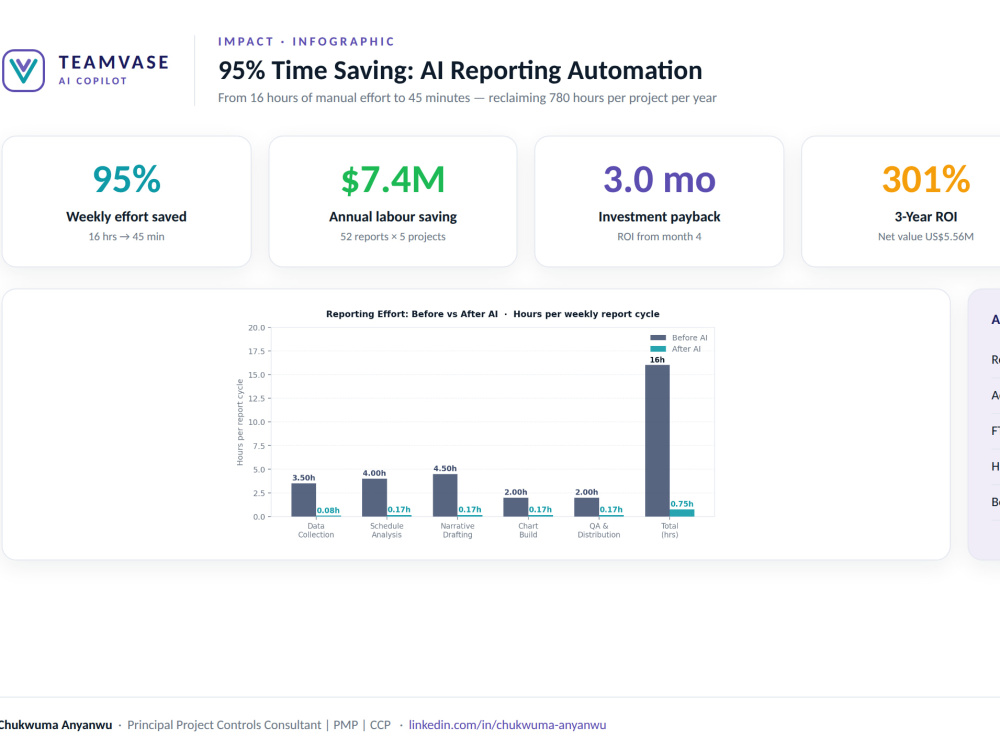The height and width of the screenshot is (750, 1000).
Task: Click the 16 hrs → 45 min caption
Action: pyautogui.click(x=126, y=237)
